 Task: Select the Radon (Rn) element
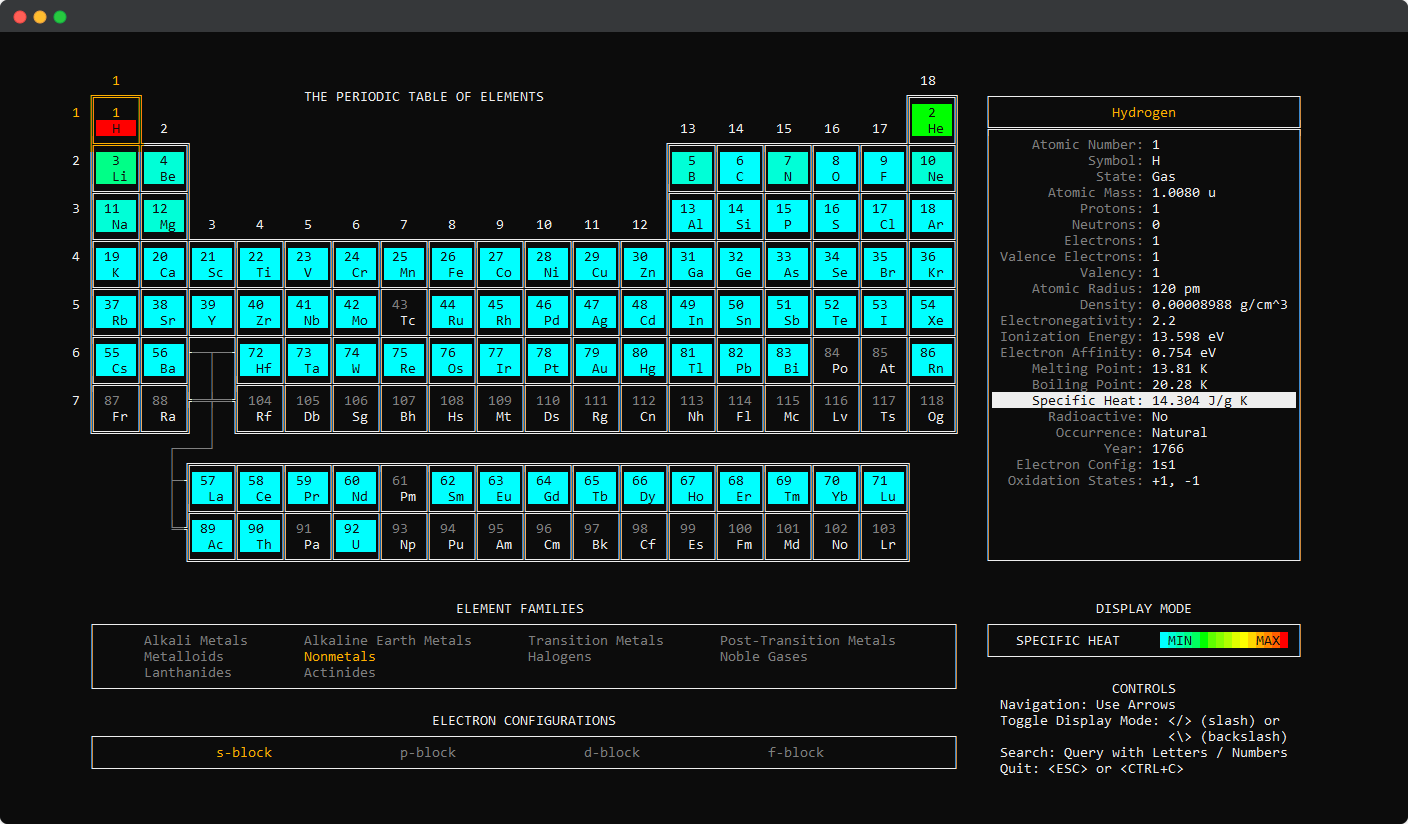coord(932,360)
